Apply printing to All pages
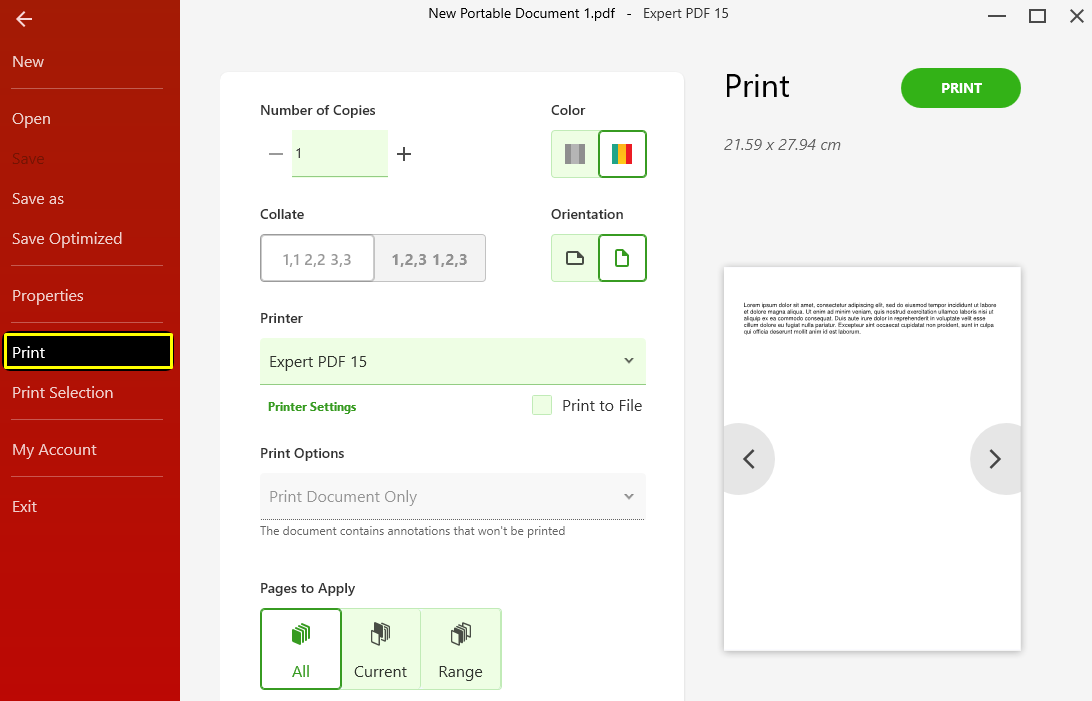The width and height of the screenshot is (1092, 701). (301, 649)
